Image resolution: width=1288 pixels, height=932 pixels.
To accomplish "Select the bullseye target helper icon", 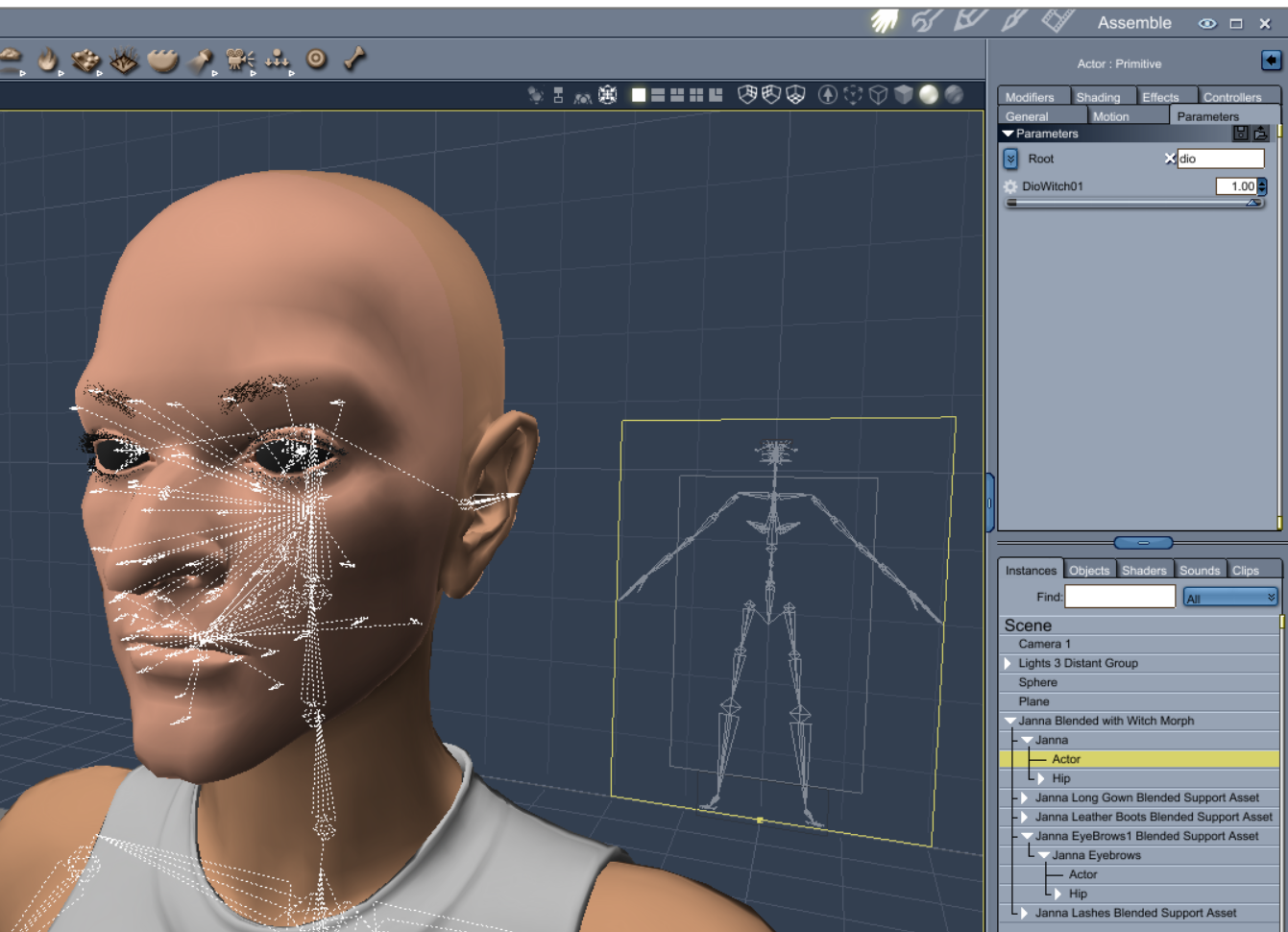I will (x=316, y=60).
